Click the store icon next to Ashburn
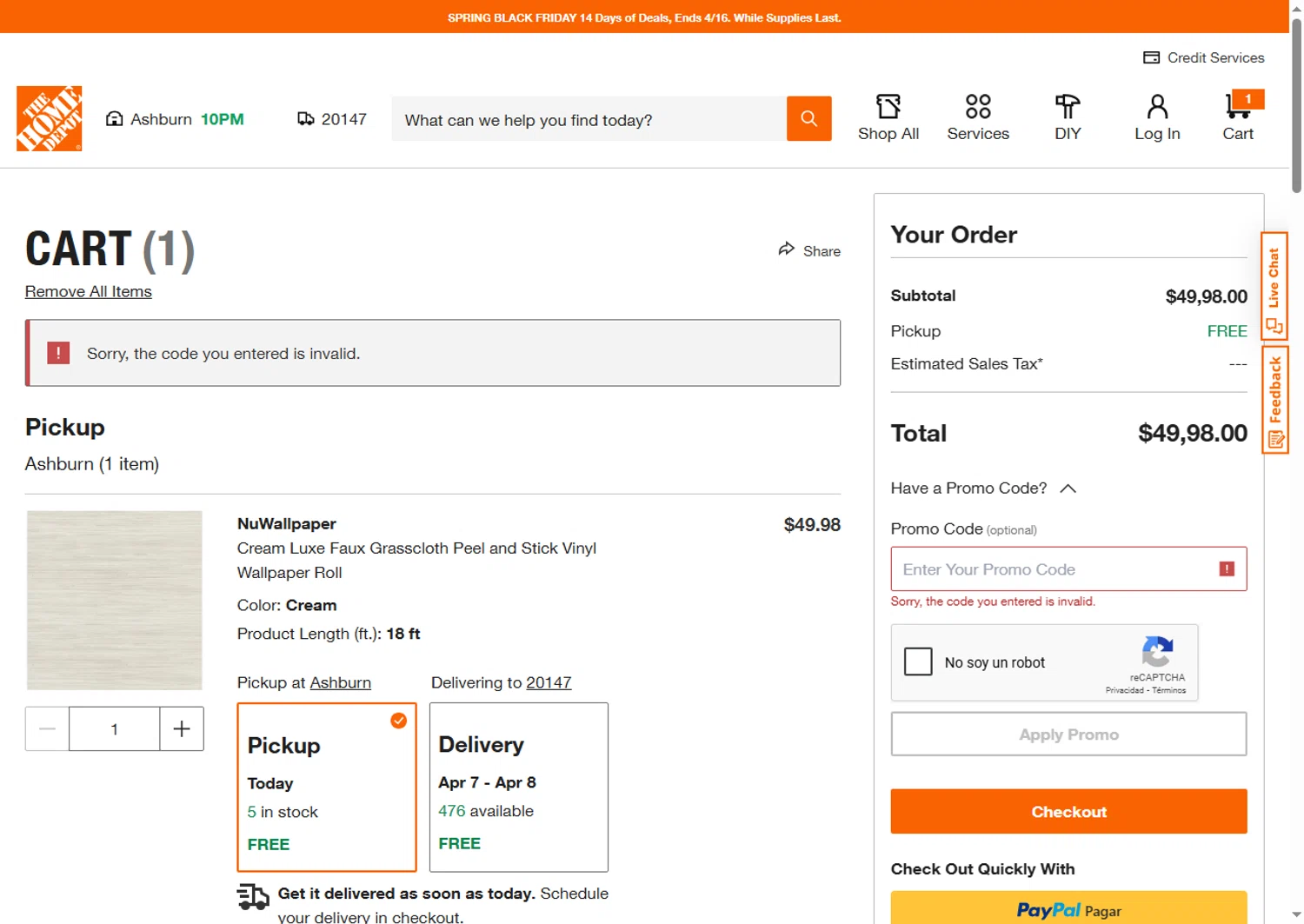The width and height of the screenshot is (1304, 924). [114, 119]
